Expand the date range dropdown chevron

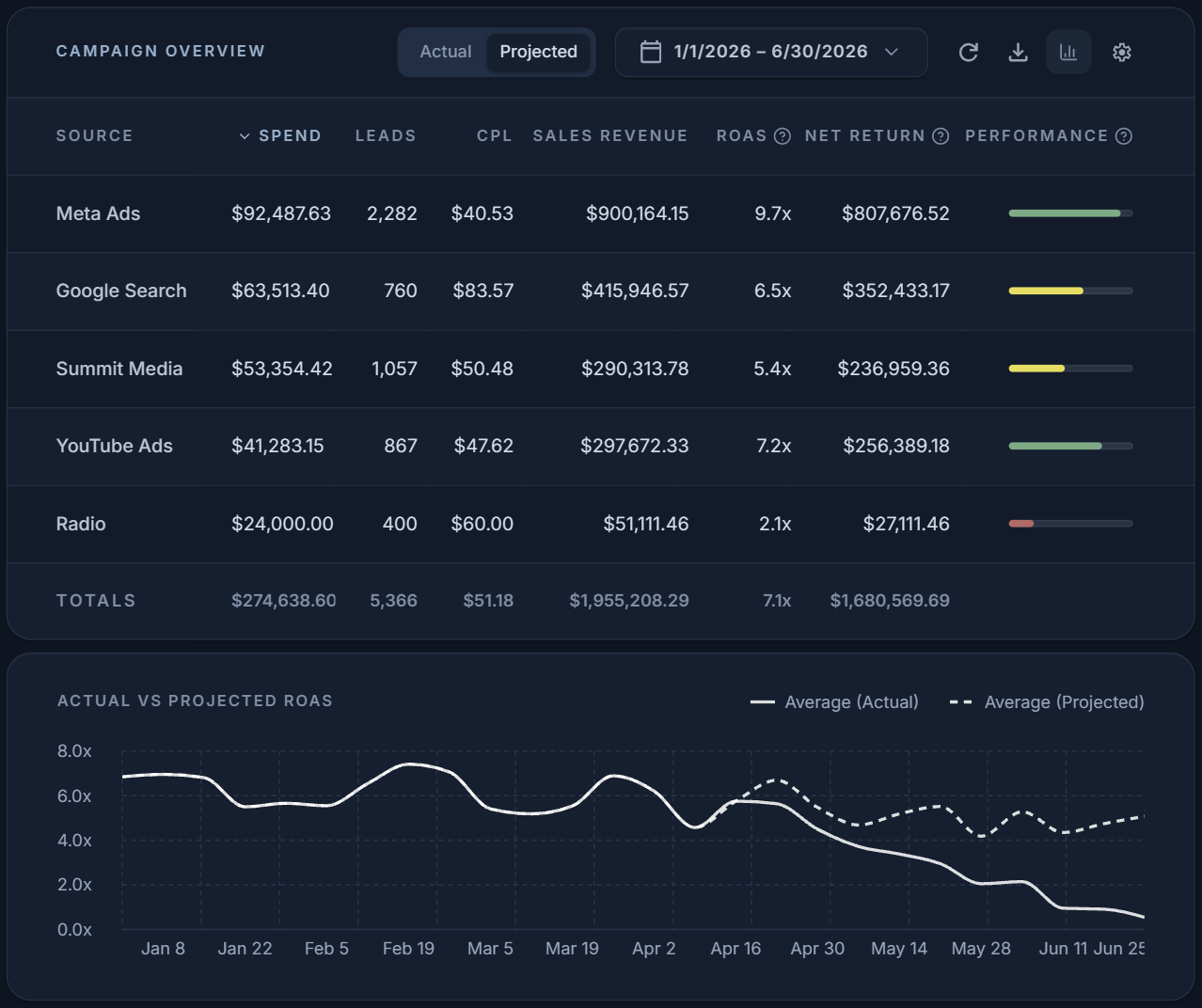click(892, 52)
